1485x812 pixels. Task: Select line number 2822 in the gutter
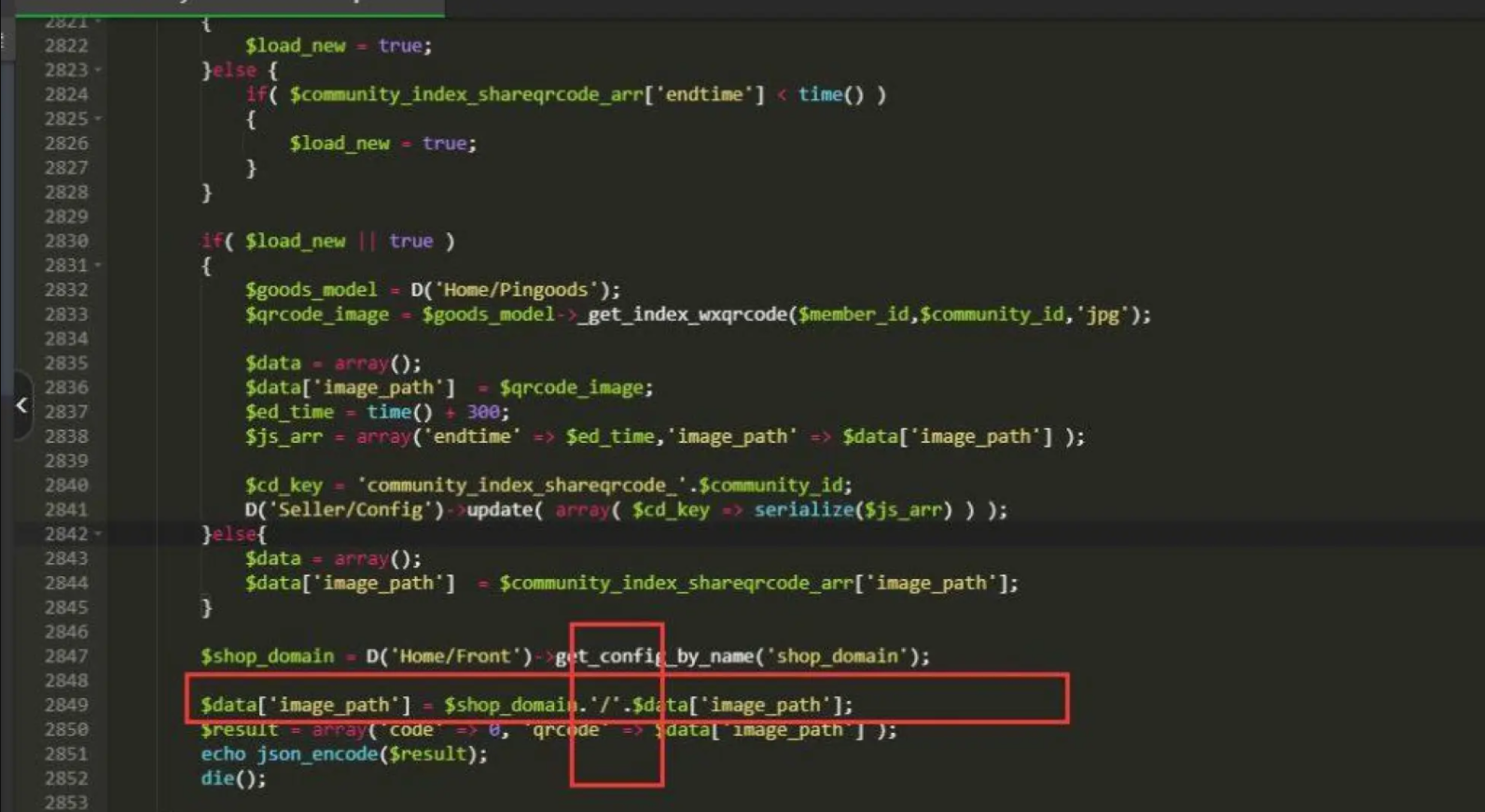[66, 46]
